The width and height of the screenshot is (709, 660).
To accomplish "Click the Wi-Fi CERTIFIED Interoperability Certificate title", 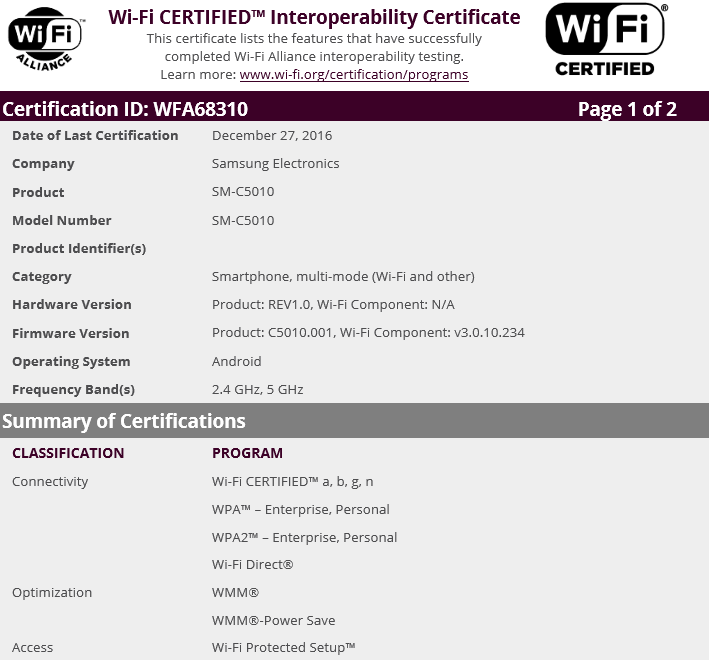I will [314, 18].
